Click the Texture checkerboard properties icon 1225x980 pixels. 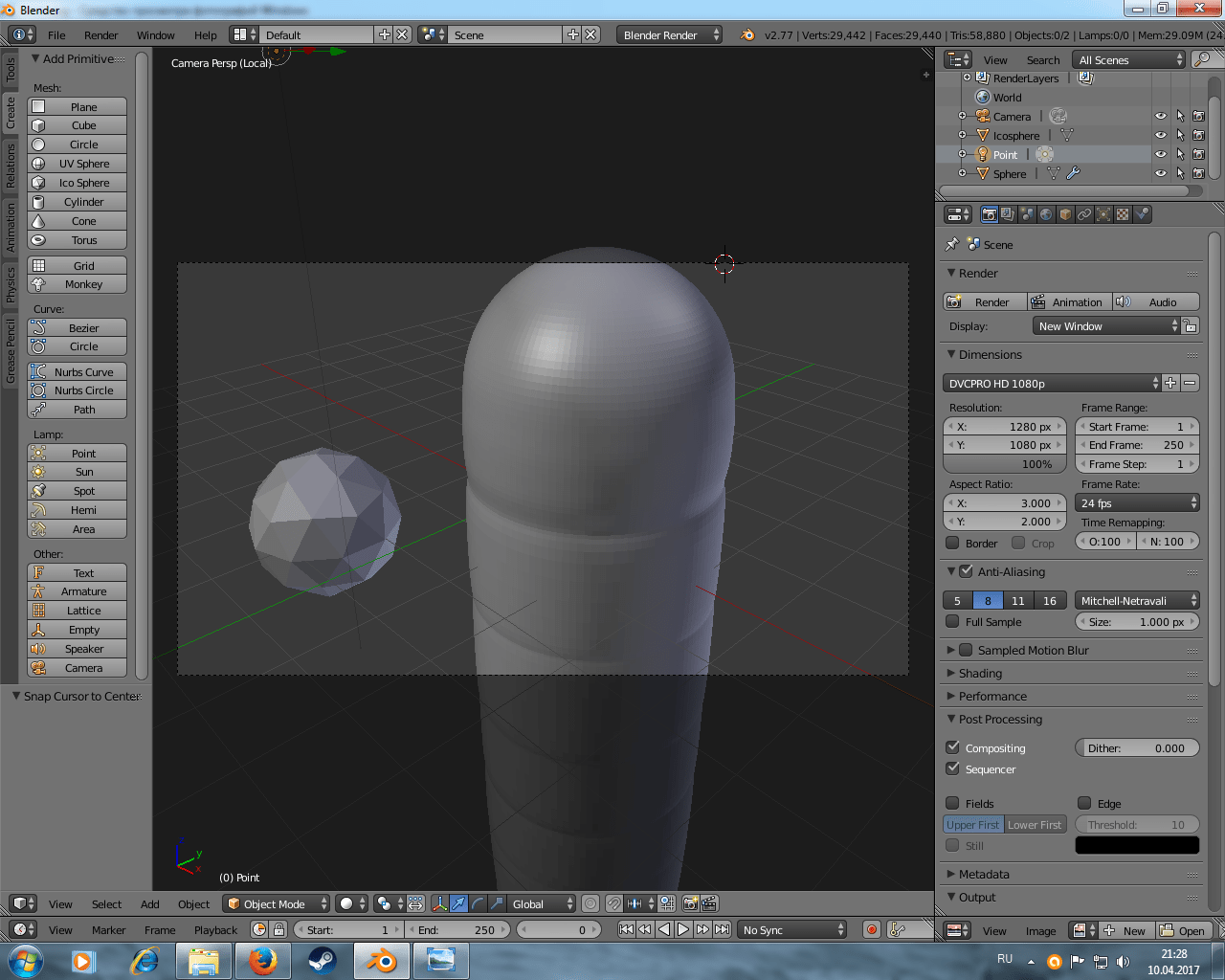click(1123, 214)
